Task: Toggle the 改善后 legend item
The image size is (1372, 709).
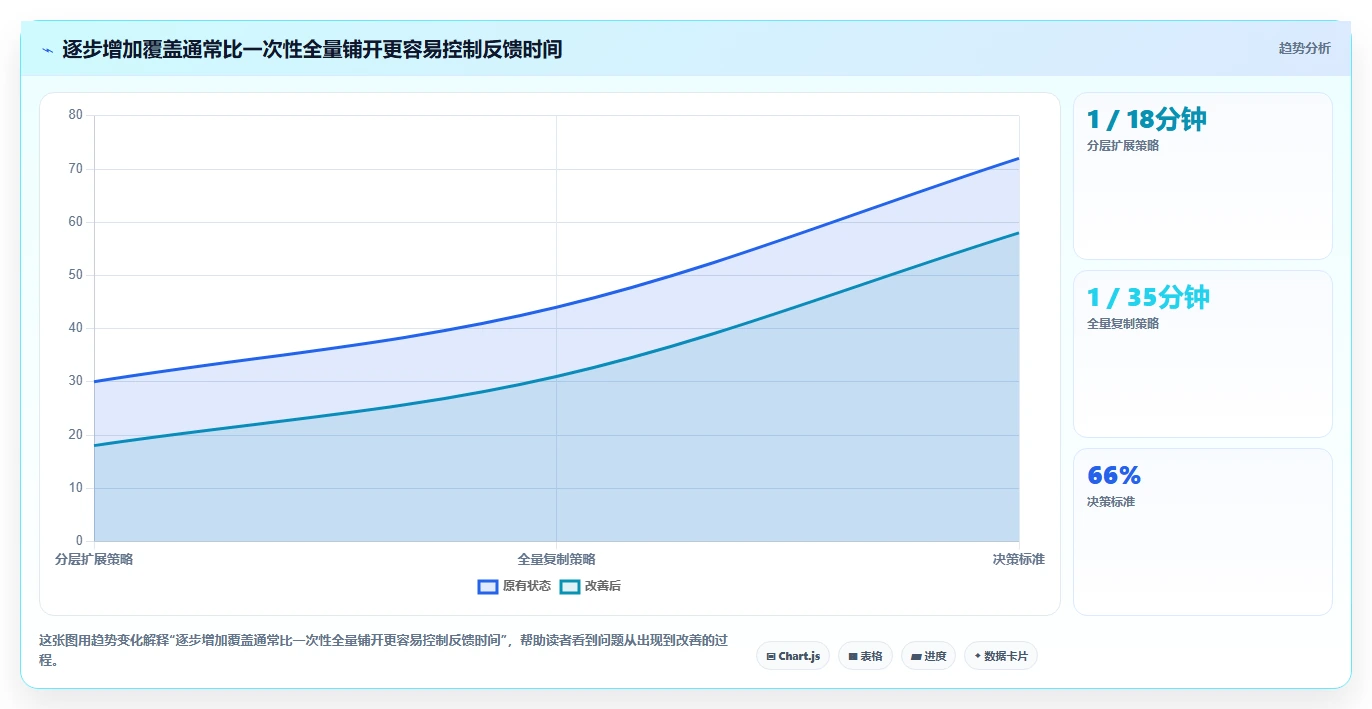Action: (x=590, y=586)
